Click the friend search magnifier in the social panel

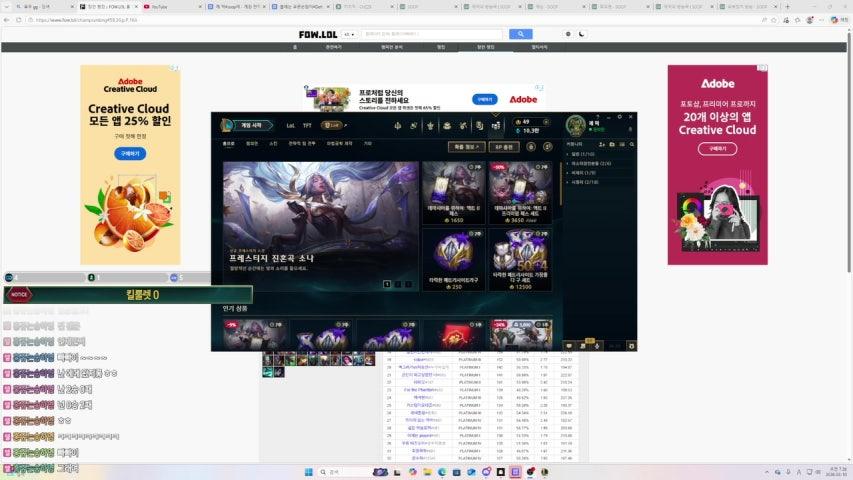632,144
